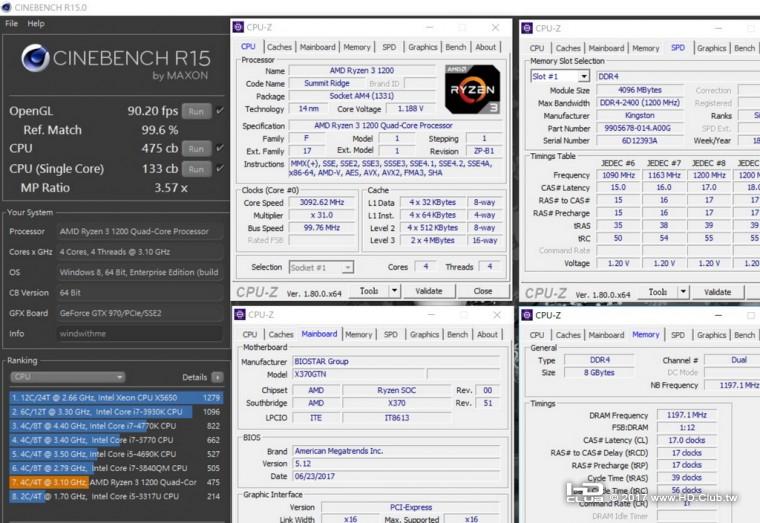The height and width of the screenshot is (523, 760).
Task: Click the BIOS date 06/23/2017 field
Action: (396, 476)
